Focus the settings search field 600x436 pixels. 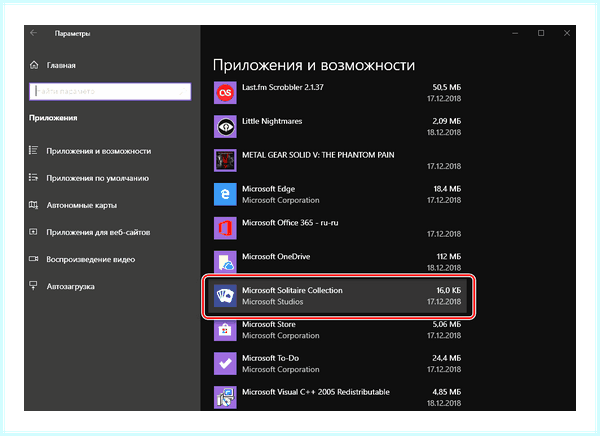(x=110, y=91)
